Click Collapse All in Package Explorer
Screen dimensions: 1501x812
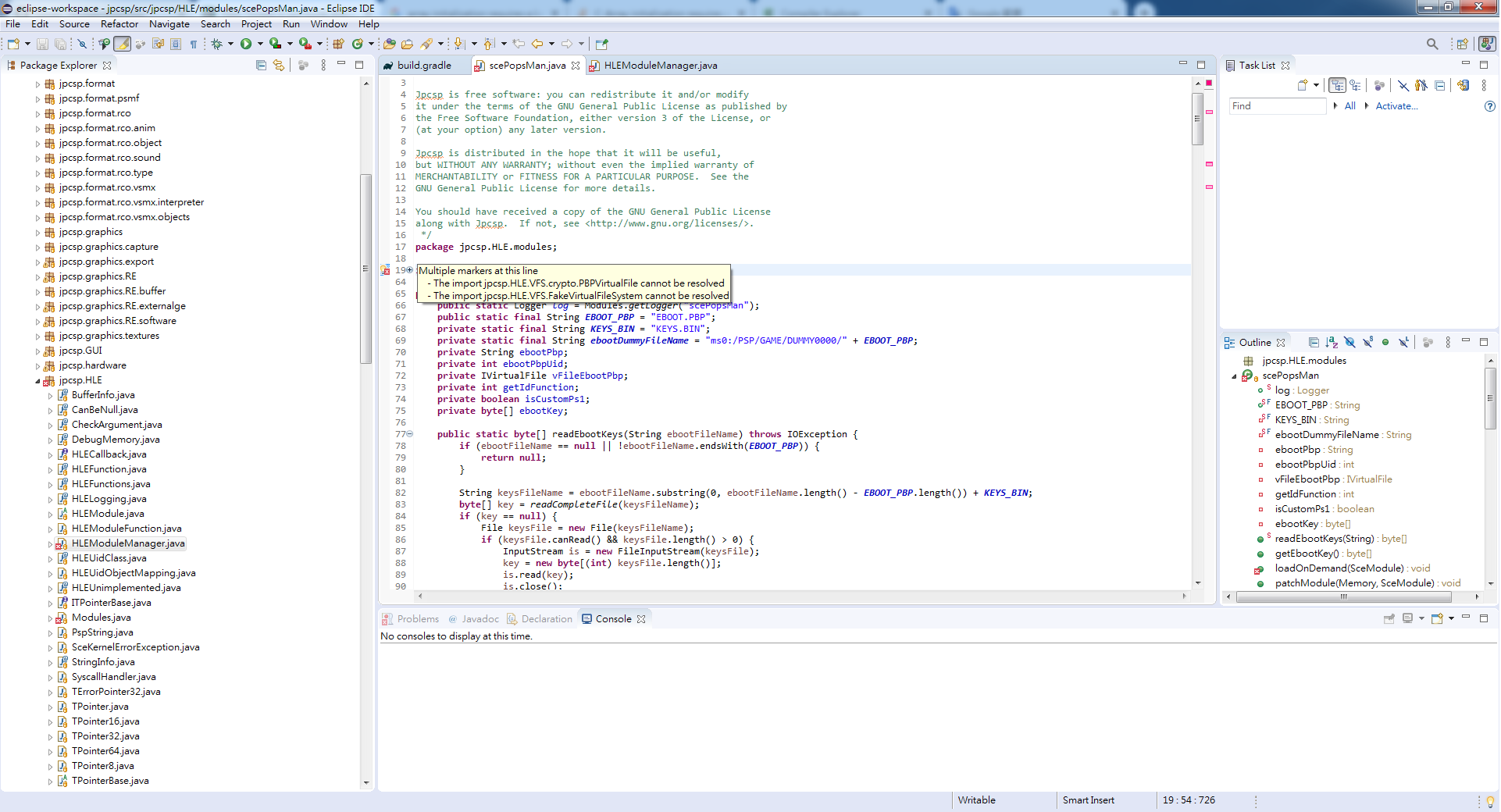click(x=261, y=66)
